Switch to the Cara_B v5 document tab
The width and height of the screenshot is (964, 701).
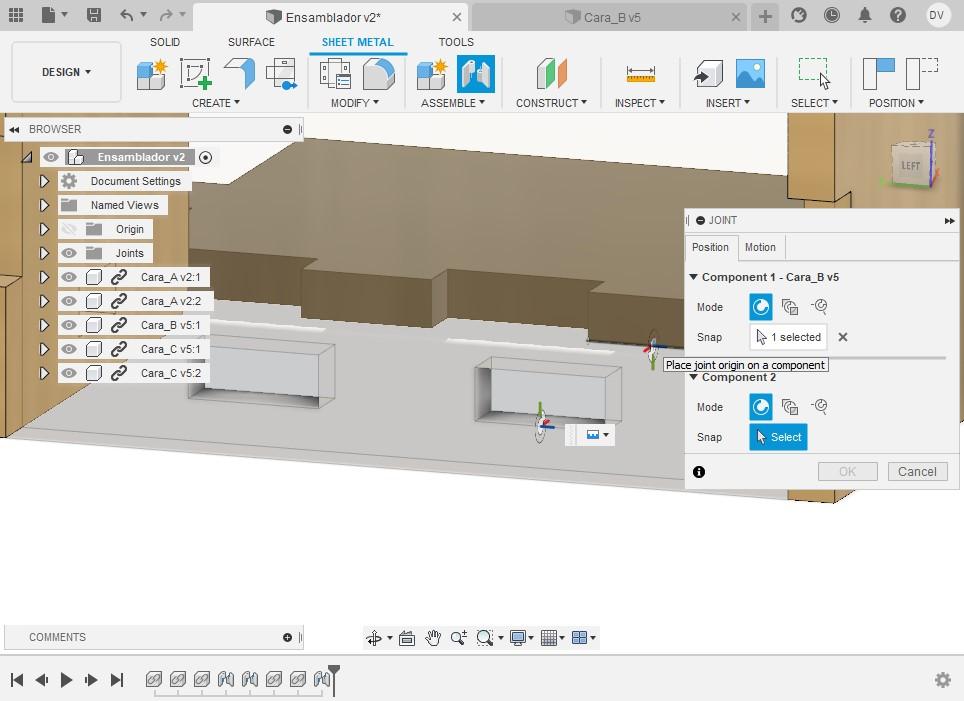click(612, 17)
